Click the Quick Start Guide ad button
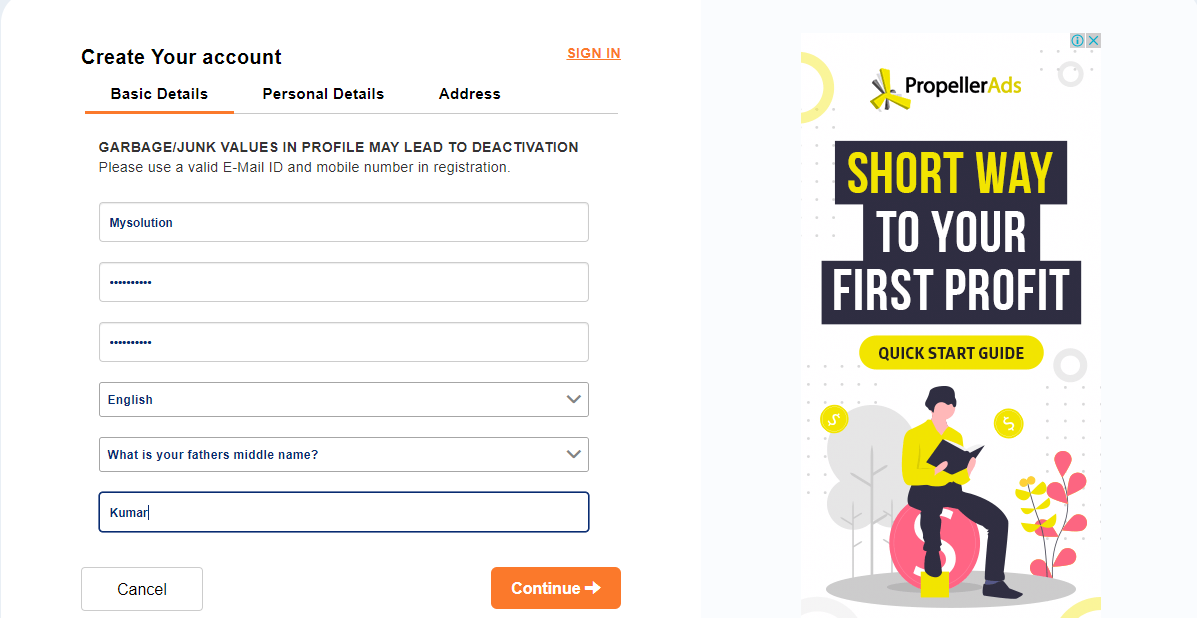 [951, 353]
